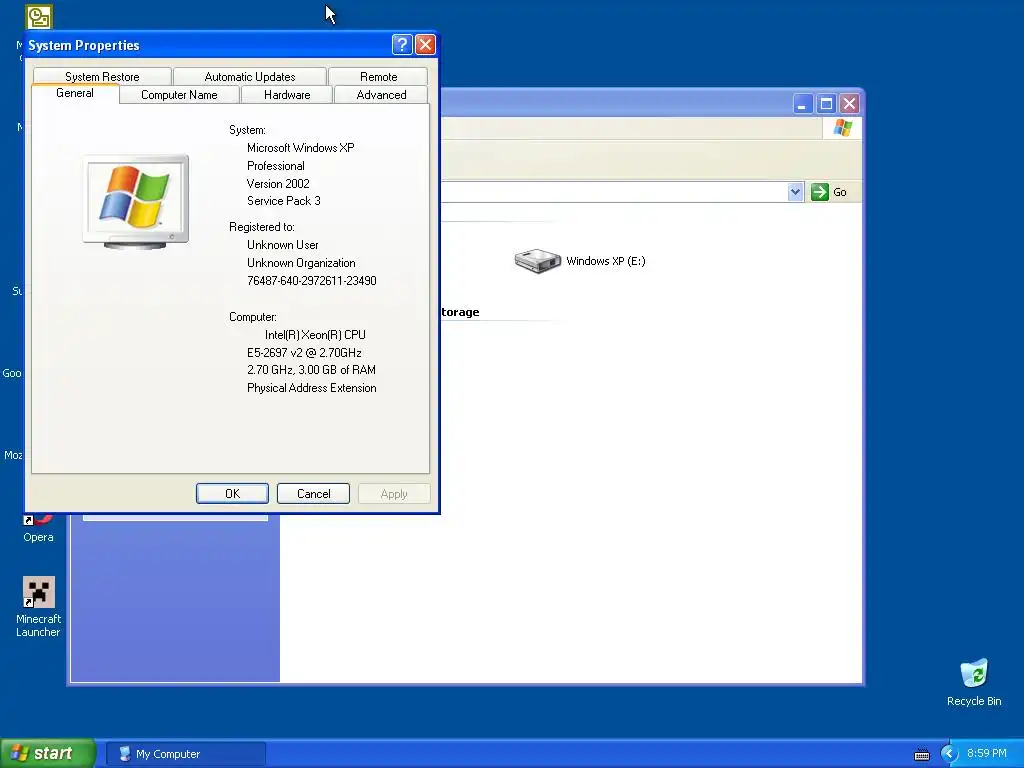Open the Remote tab
1024x768 pixels.
[x=378, y=76]
